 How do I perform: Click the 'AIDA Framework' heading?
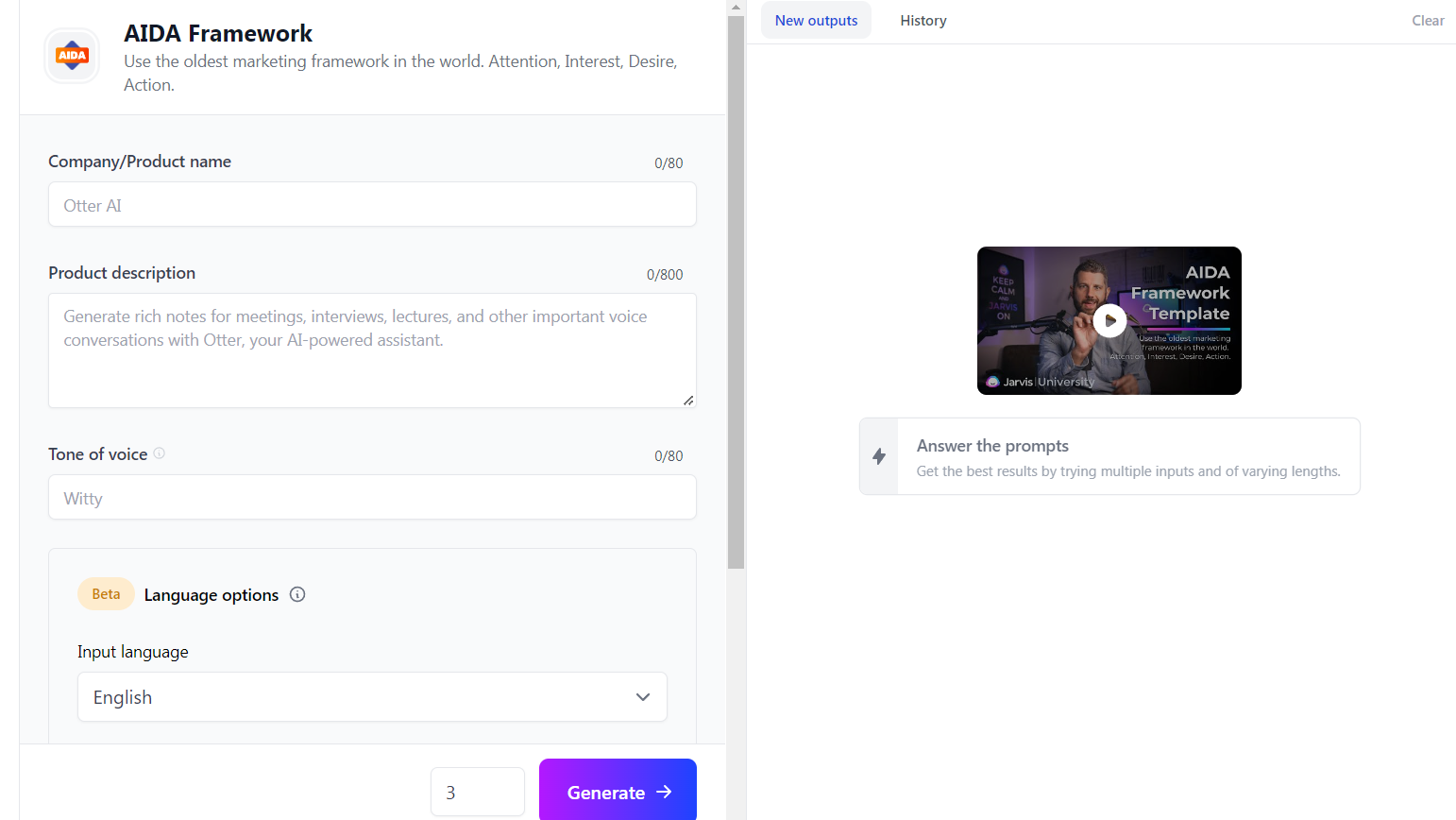pyautogui.click(x=218, y=33)
